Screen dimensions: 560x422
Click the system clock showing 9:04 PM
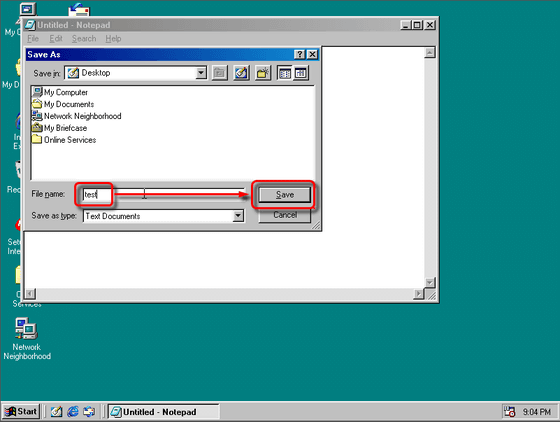[x=536, y=412]
